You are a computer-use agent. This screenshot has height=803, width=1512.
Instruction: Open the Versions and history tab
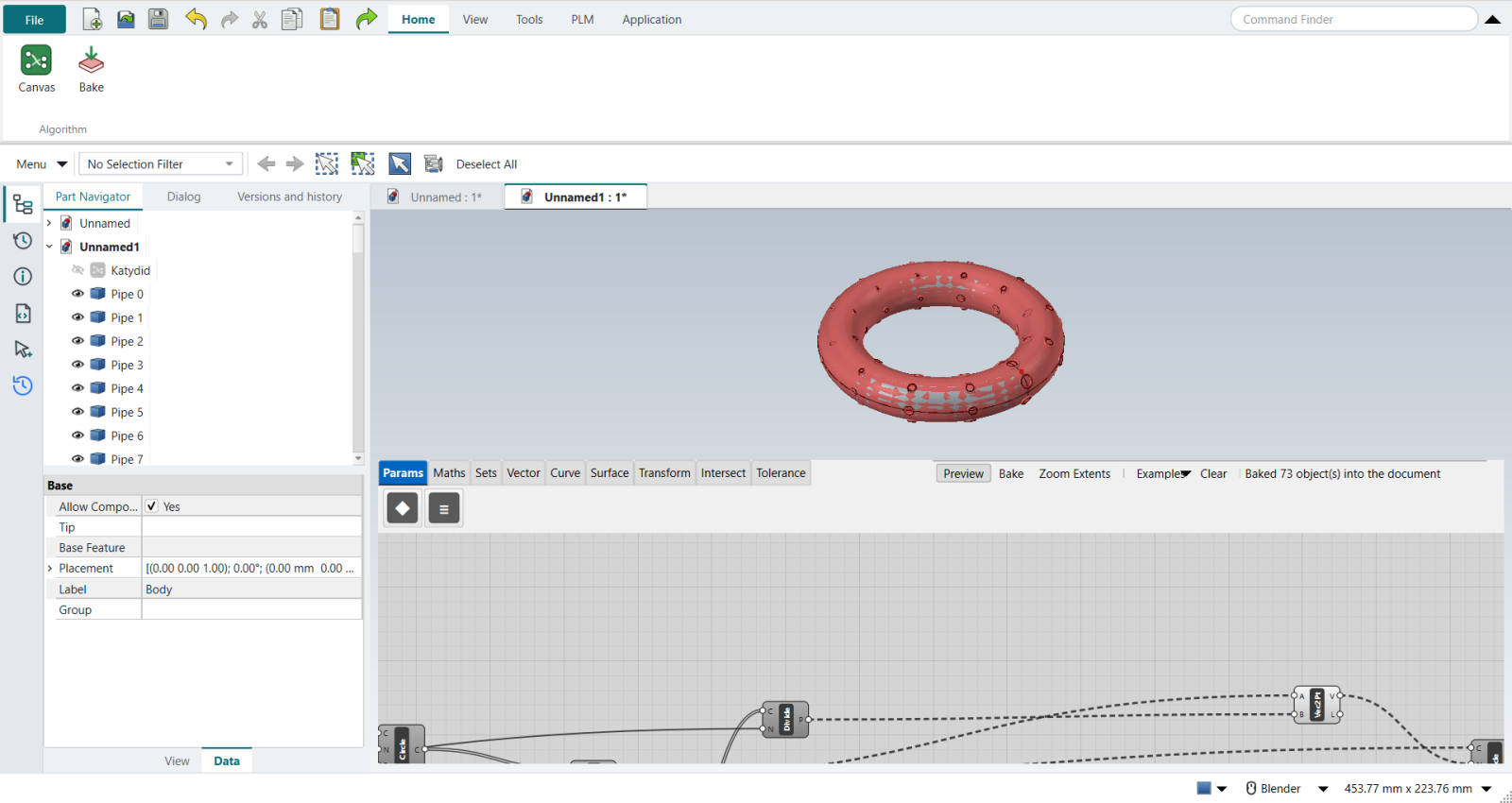pyautogui.click(x=289, y=196)
